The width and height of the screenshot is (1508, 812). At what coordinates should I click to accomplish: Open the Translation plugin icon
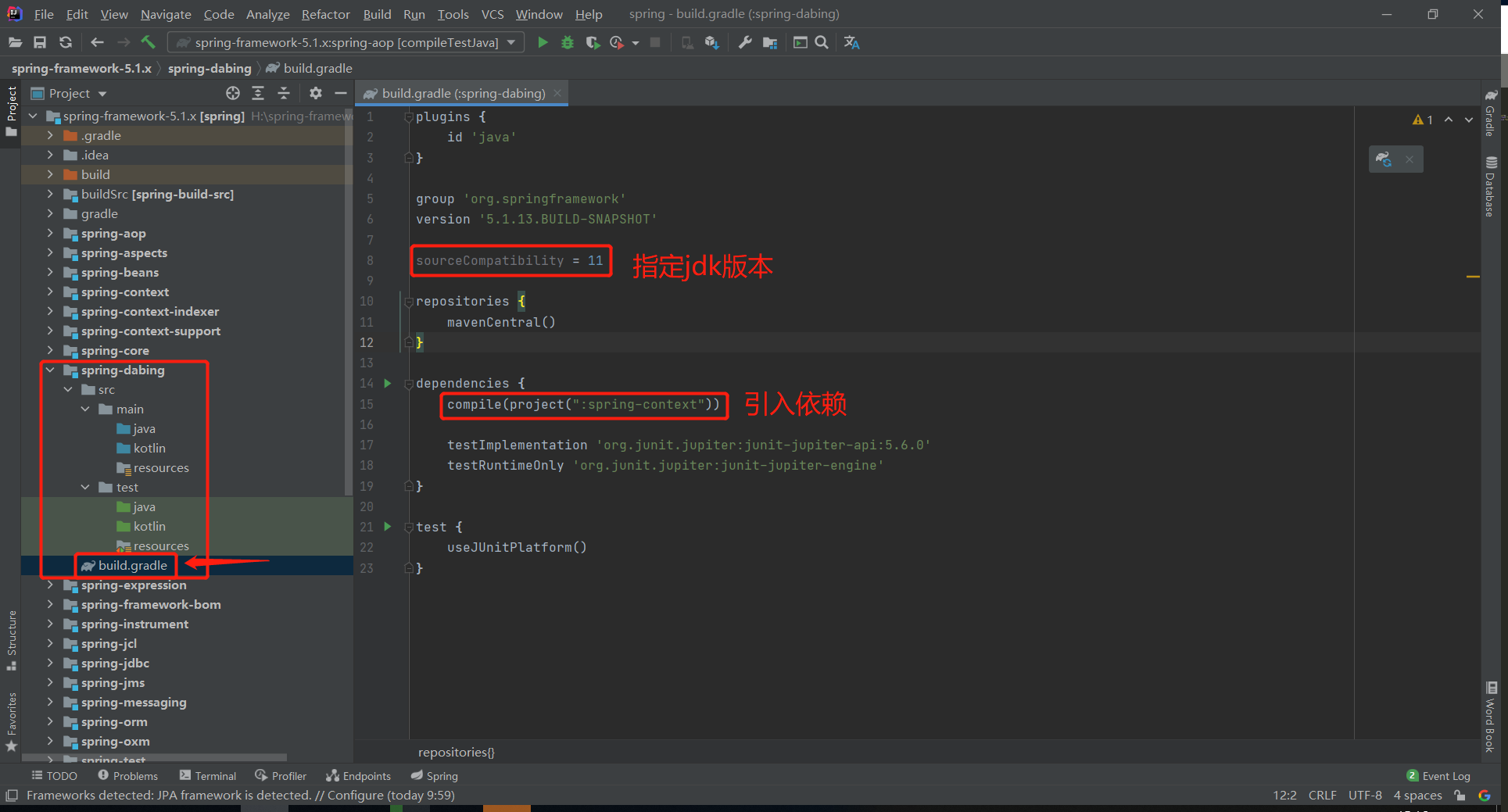(851, 42)
